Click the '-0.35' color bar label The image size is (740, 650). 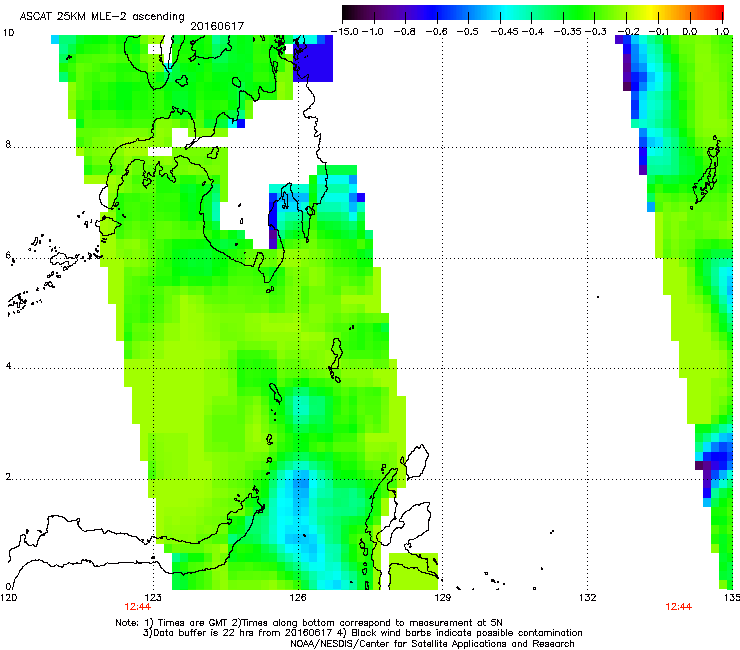tap(568, 32)
